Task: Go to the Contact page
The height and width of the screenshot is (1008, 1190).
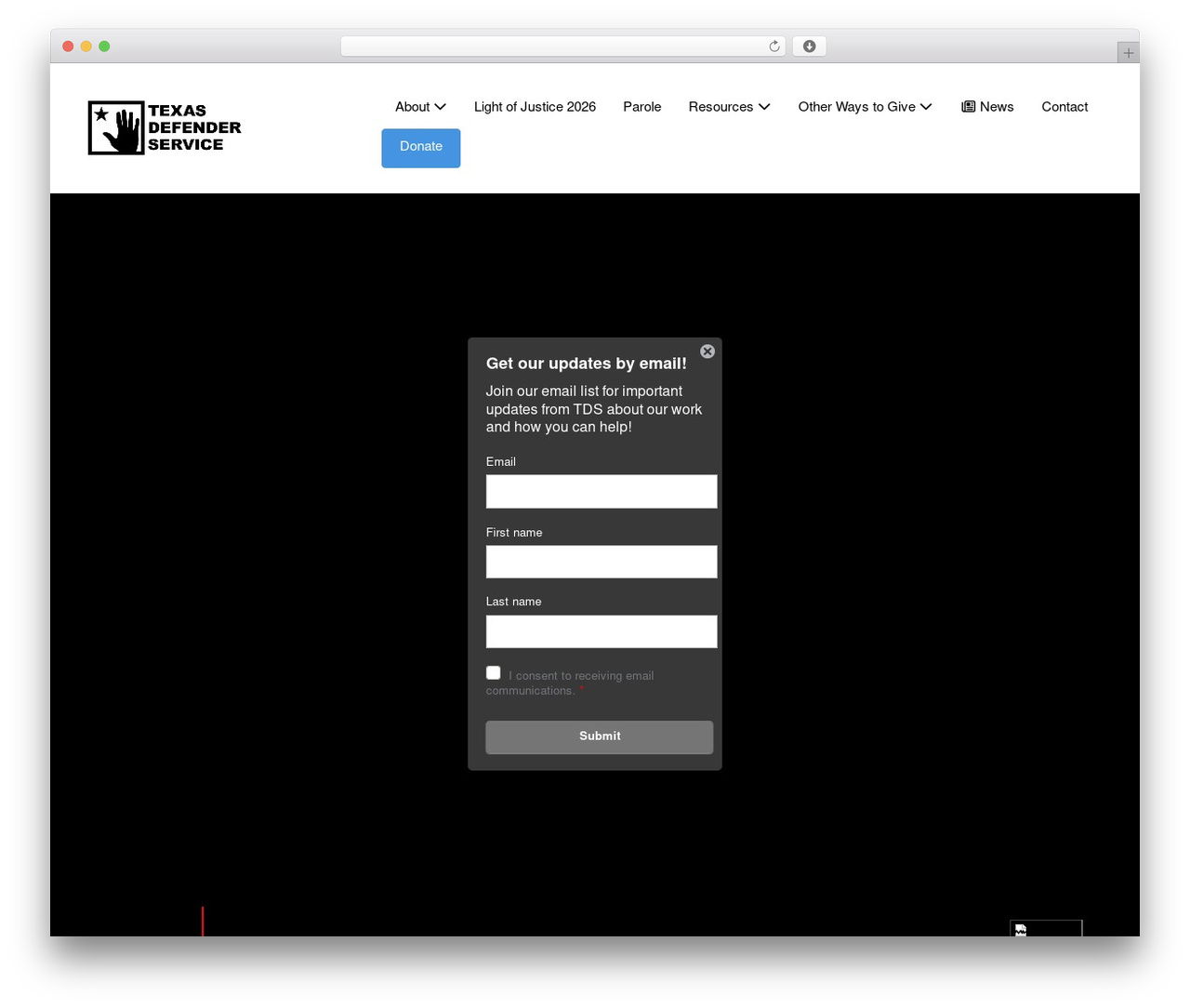Action: [x=1064, y=107]
